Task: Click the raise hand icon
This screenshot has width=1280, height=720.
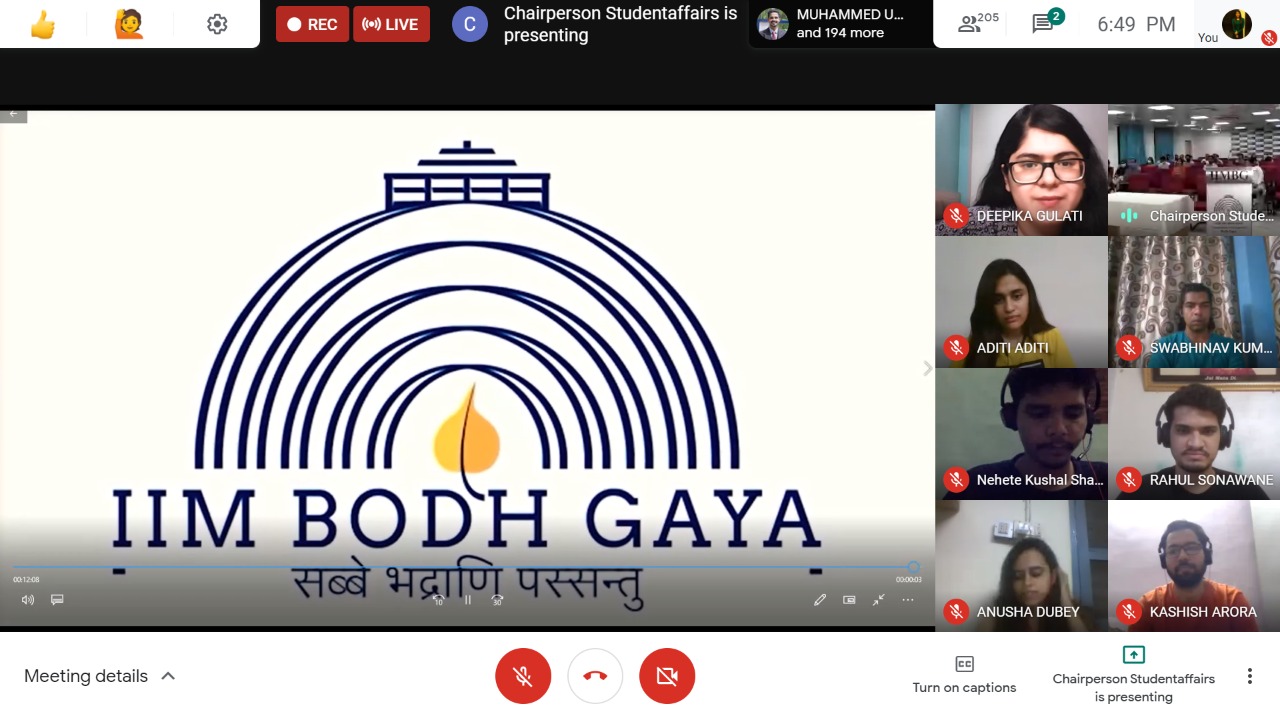Action: point(129,25)
